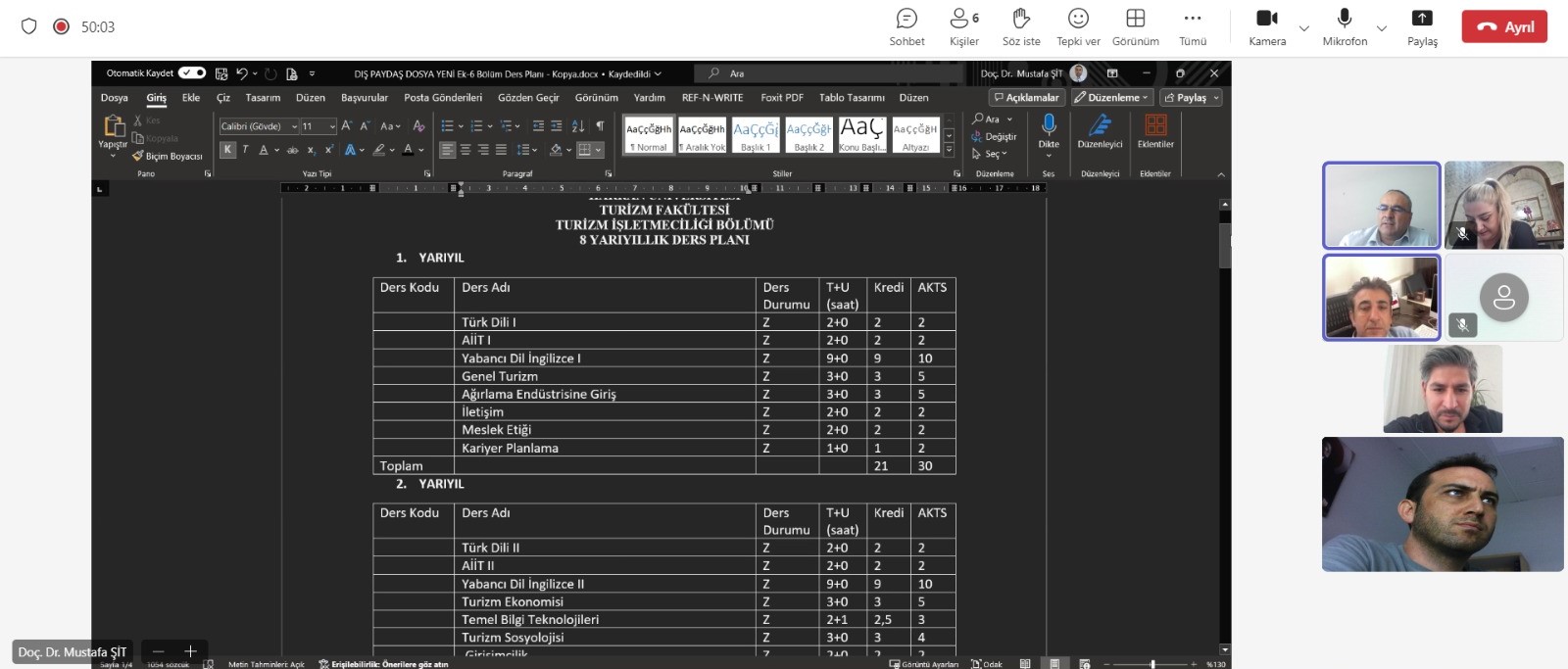Click the Biçim Boyacısı format painter

point(168,156)
